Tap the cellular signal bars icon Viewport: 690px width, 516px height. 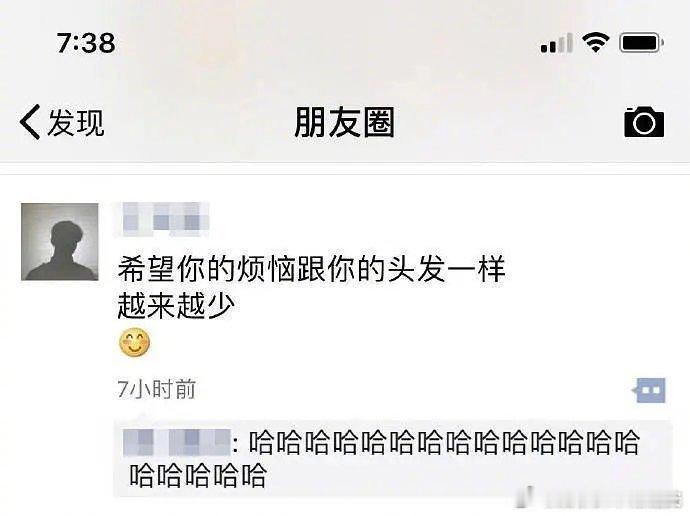tap(557, 43)
